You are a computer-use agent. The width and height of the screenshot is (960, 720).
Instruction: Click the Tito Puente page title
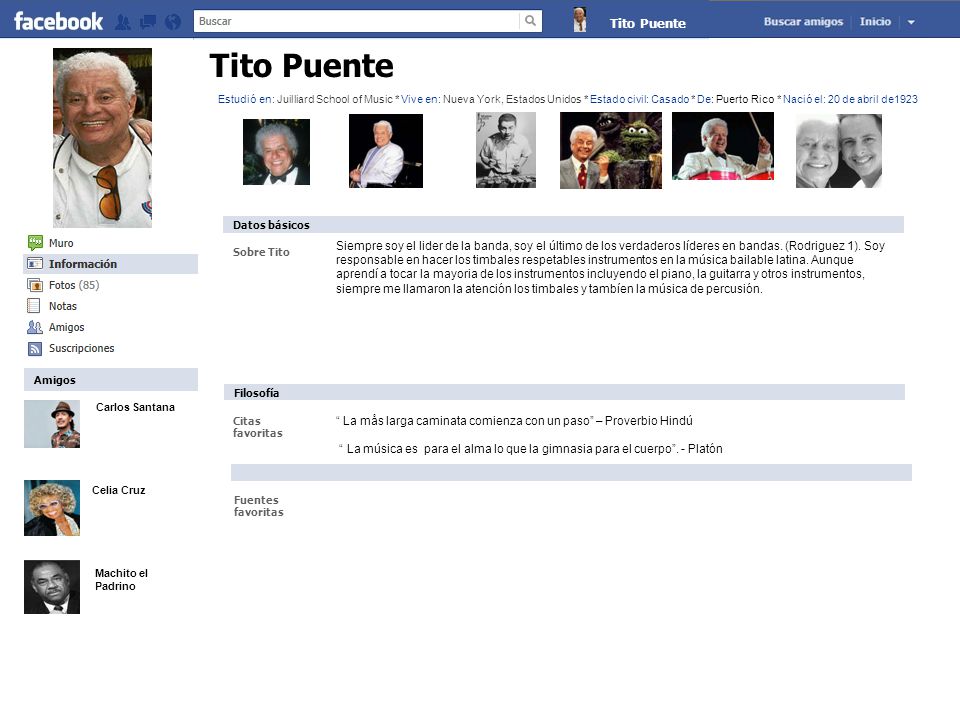[301, 66]
